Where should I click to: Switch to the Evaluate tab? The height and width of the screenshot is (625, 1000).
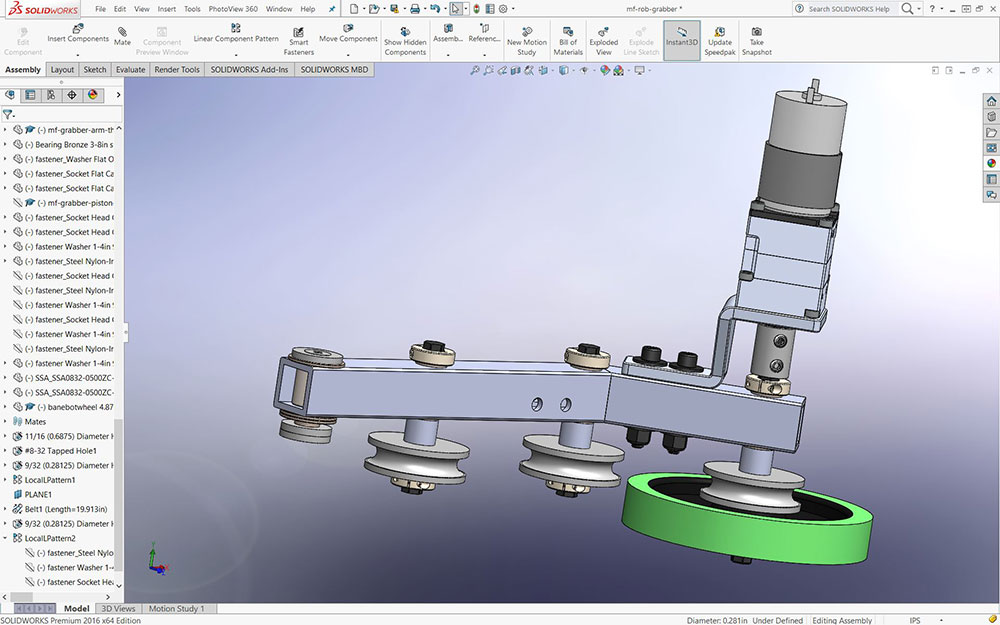tap(130, 70)
